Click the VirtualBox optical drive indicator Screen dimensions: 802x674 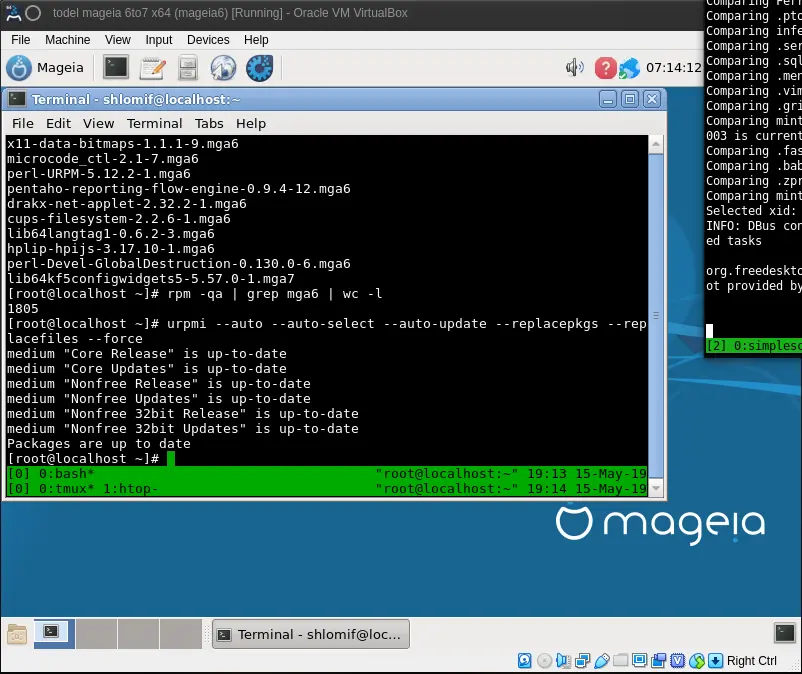pos(544,661)
